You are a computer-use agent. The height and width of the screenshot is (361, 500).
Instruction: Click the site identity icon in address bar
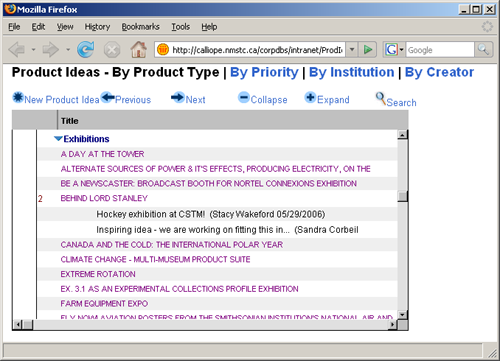click(x=163, y=50)
